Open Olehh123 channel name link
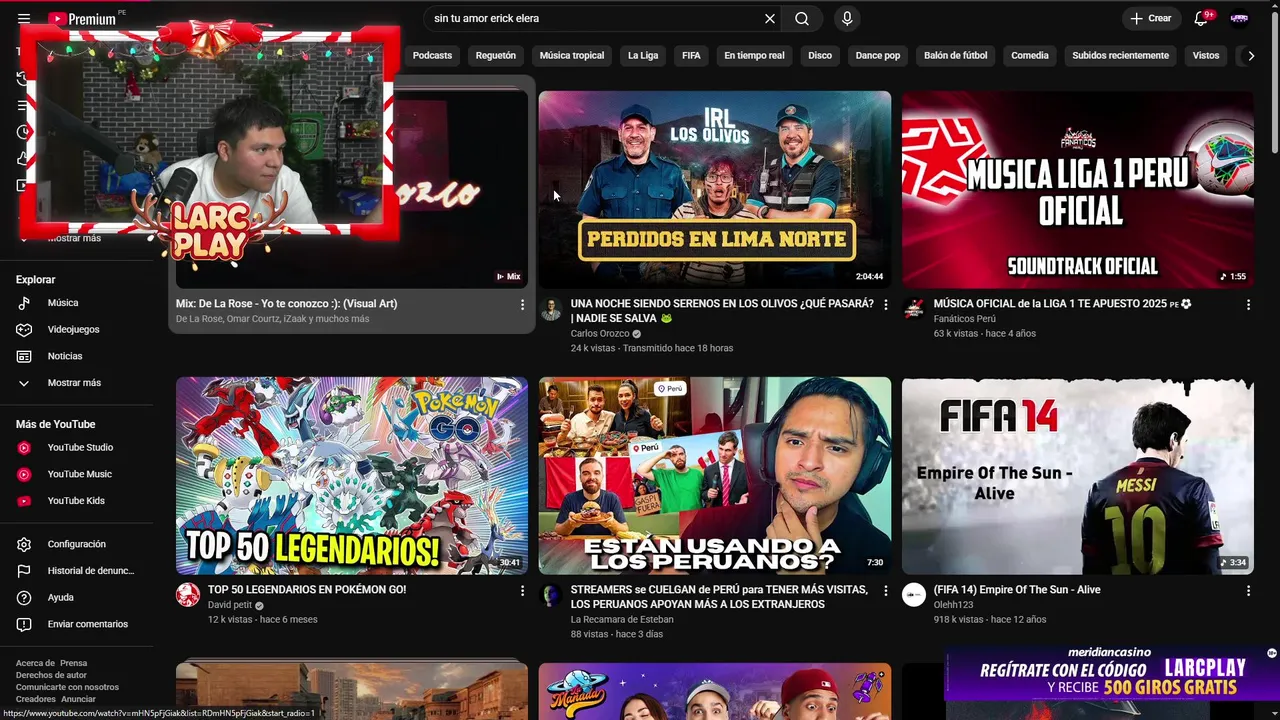The image size is (1280, 720). [953, 605]
